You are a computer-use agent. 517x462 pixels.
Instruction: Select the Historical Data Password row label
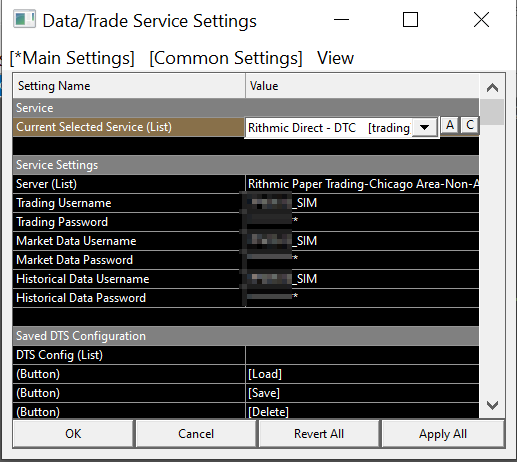129,298
